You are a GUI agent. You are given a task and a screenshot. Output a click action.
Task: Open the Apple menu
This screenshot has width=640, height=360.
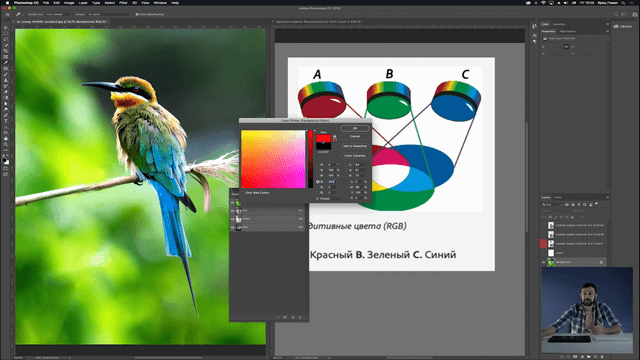(x=7, y=2)
